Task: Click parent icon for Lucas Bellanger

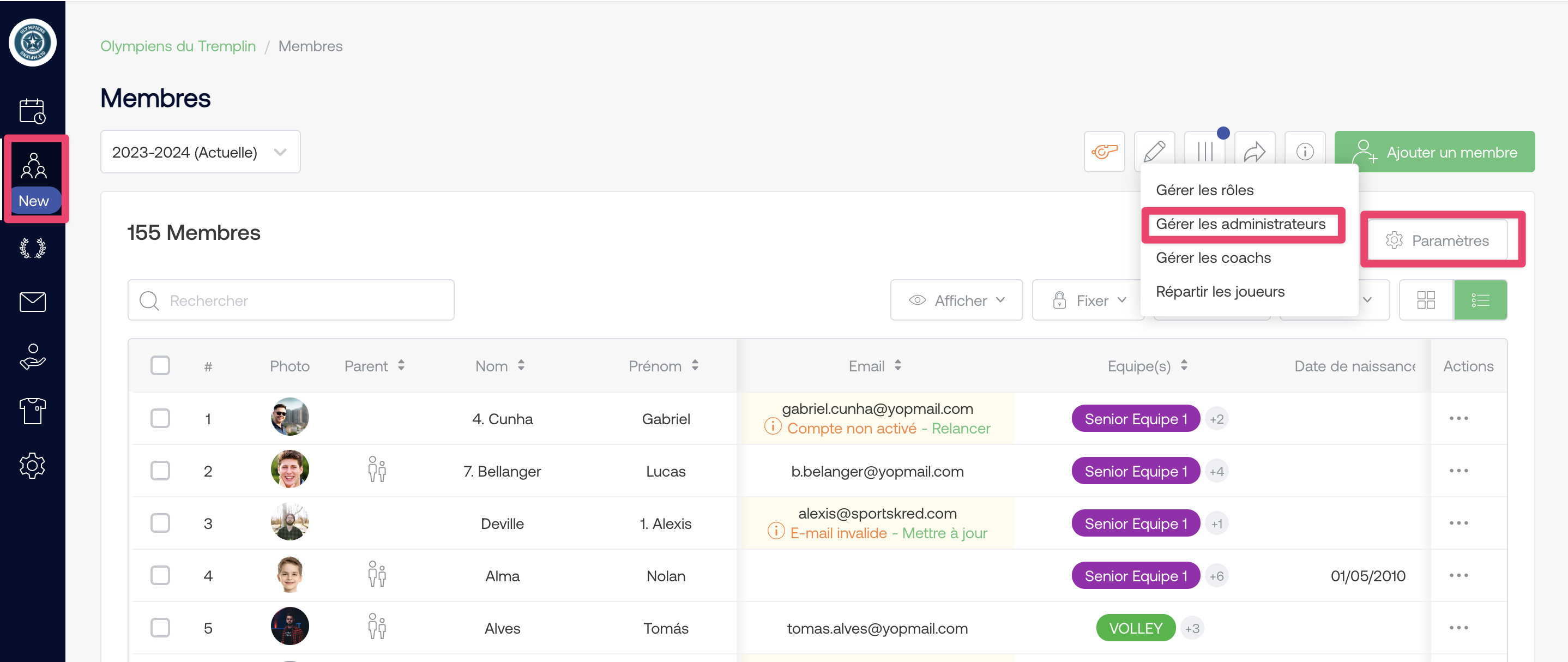Action: [377, 470]
